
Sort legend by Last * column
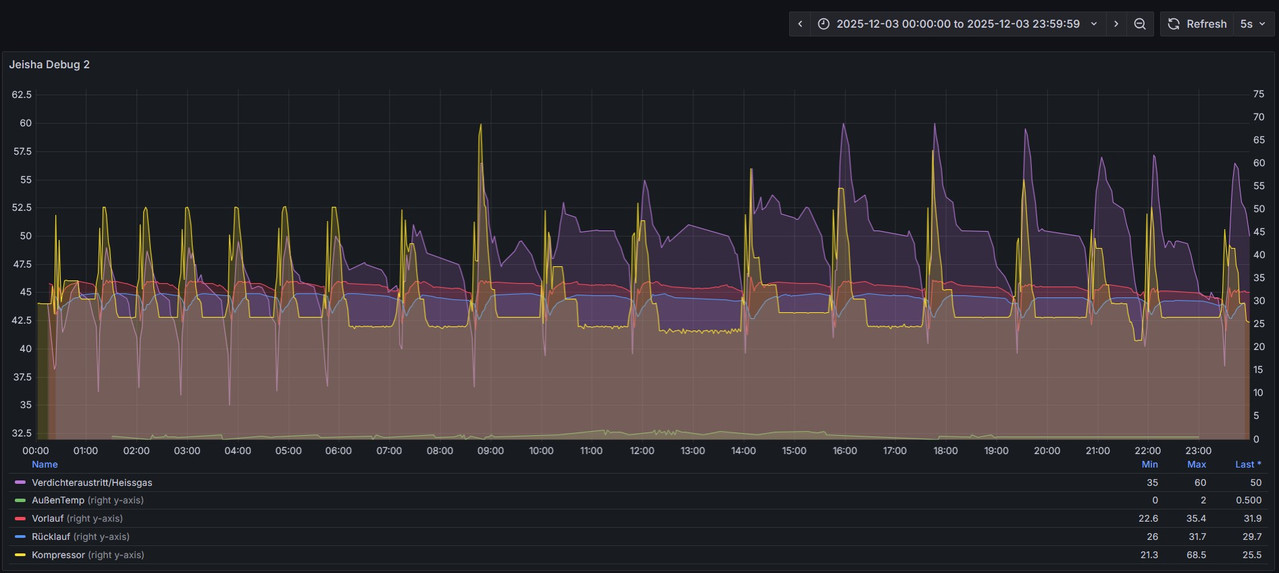(1248, 464)
